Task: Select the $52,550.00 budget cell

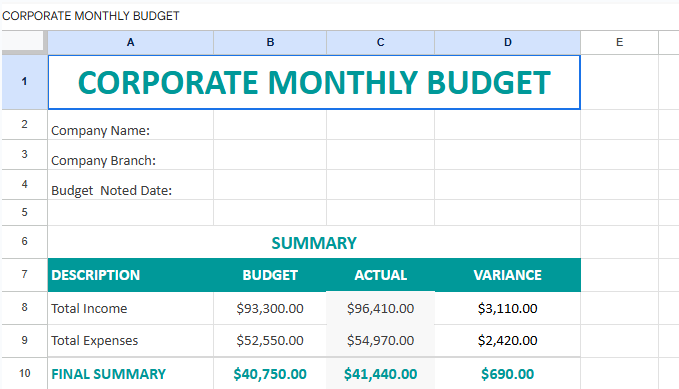Action: tap(270, 340)
